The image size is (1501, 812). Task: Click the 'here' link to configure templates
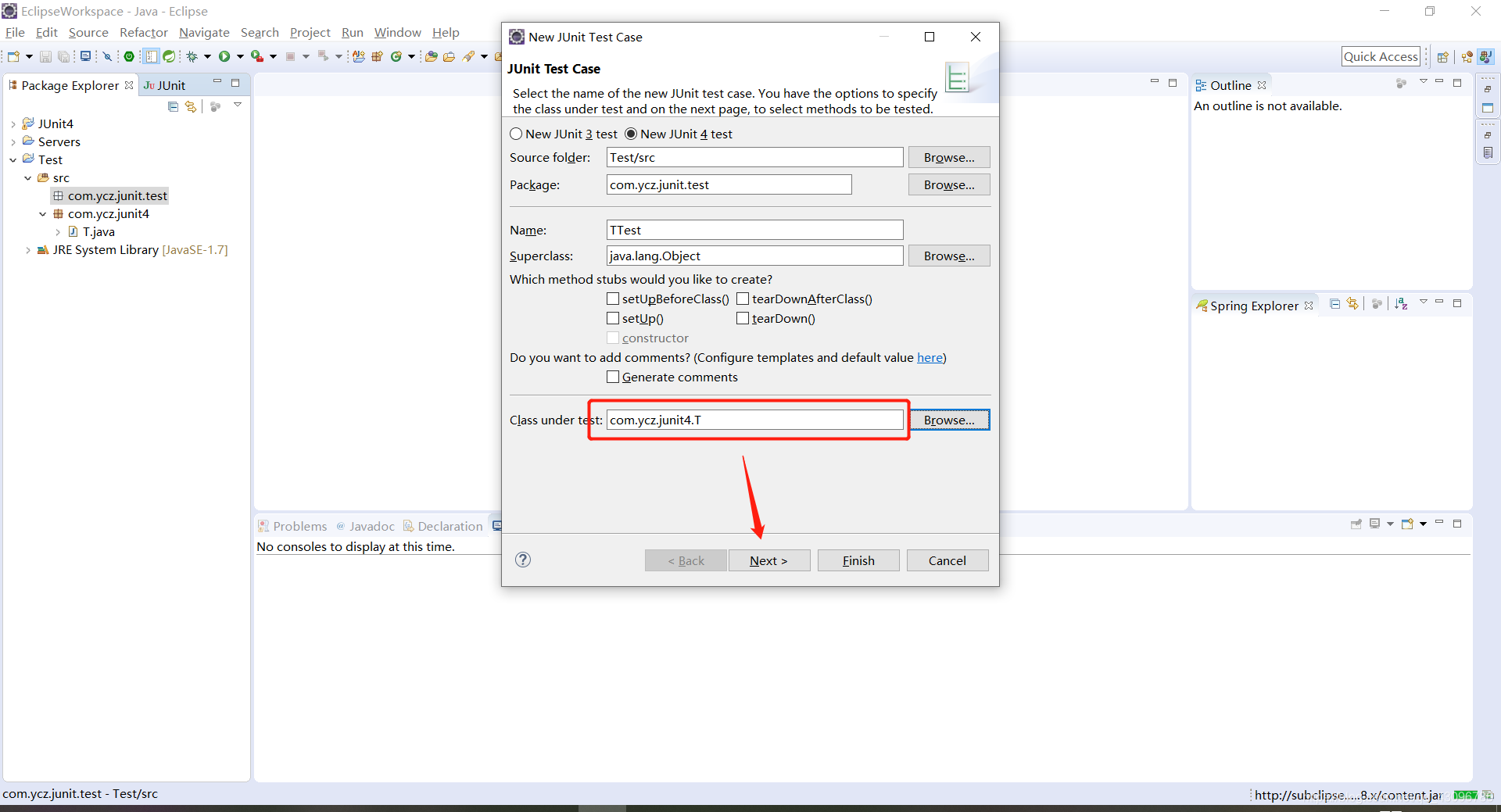pos(930,357)
